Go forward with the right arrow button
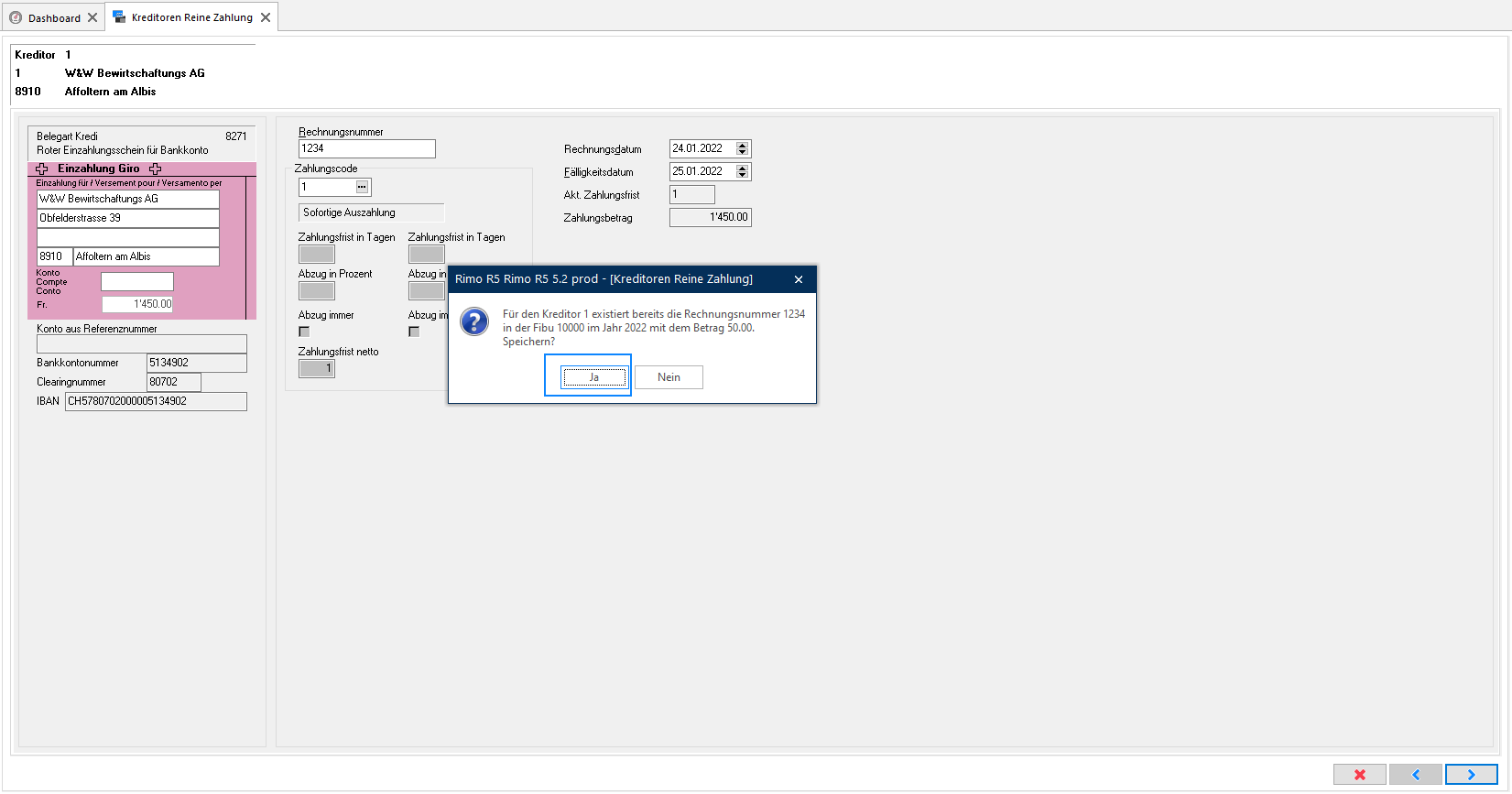1512x794 pixels. click(1472, 775)
